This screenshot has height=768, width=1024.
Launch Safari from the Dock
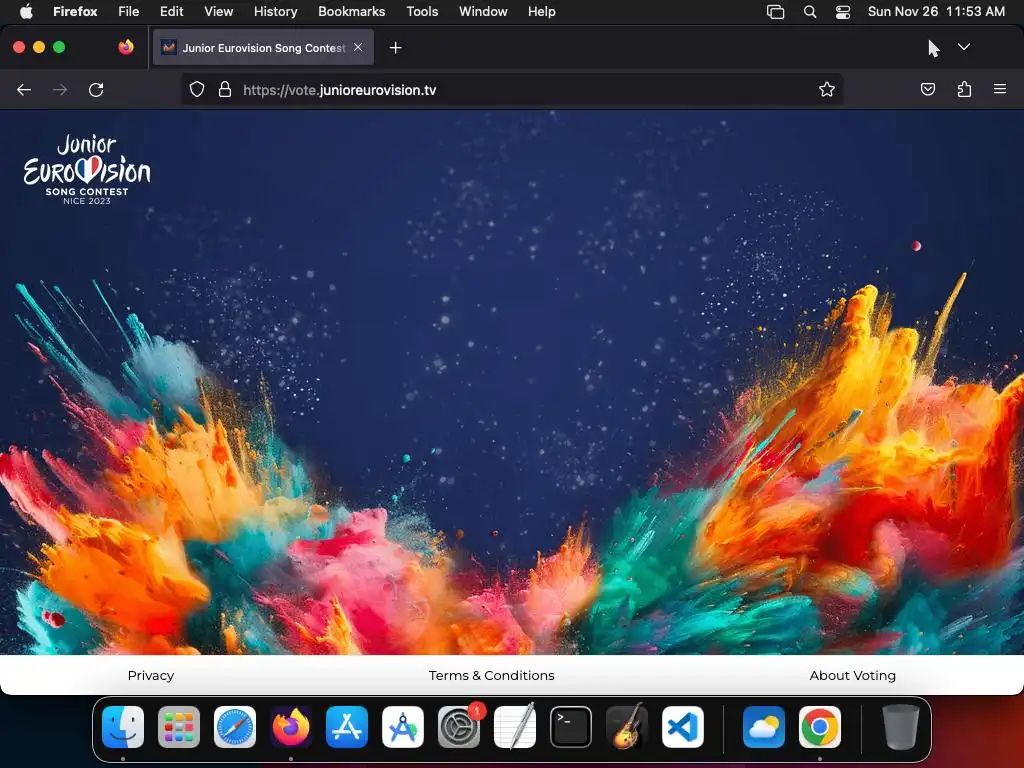point(235,727)
